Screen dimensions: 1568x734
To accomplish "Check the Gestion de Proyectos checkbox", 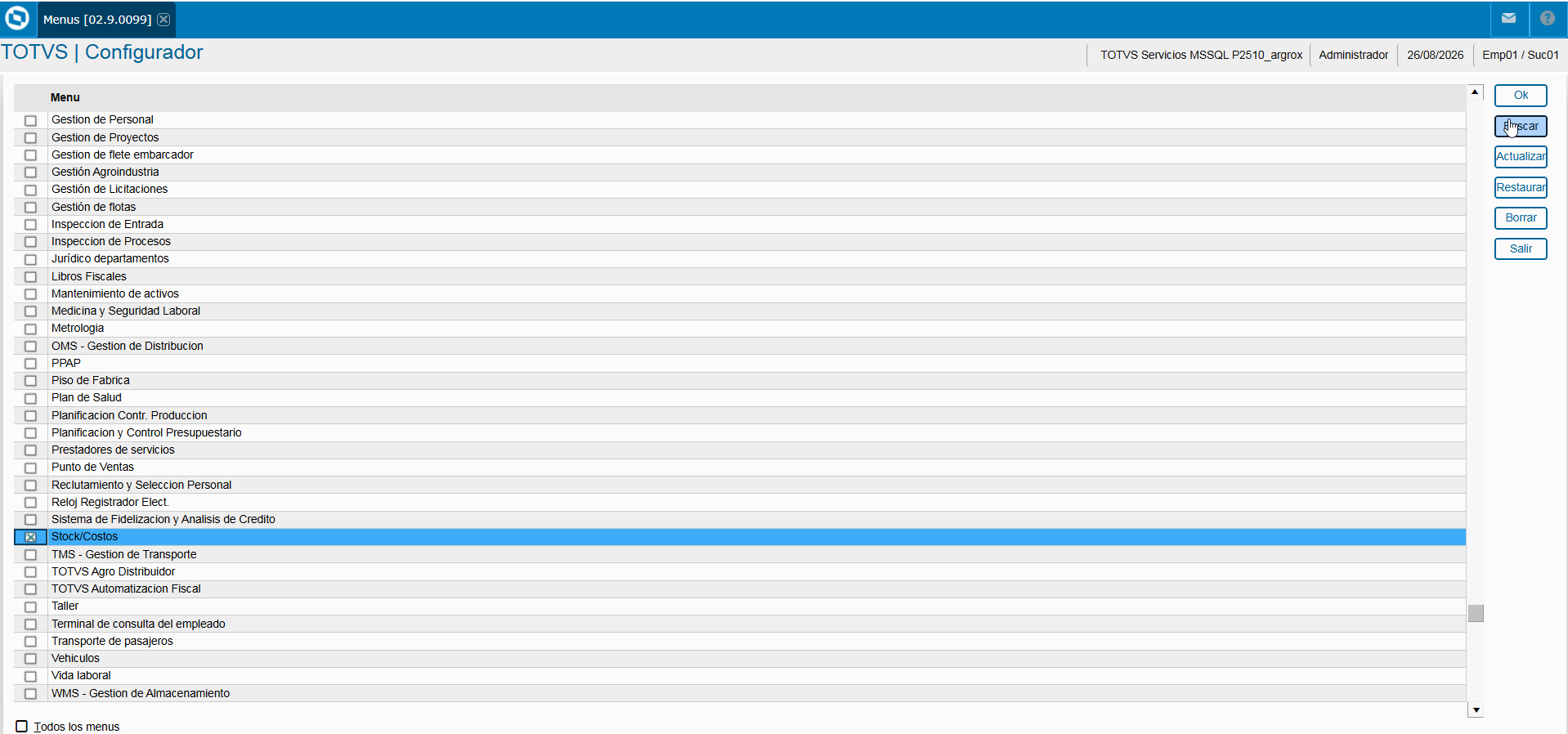I will [30, 138].
